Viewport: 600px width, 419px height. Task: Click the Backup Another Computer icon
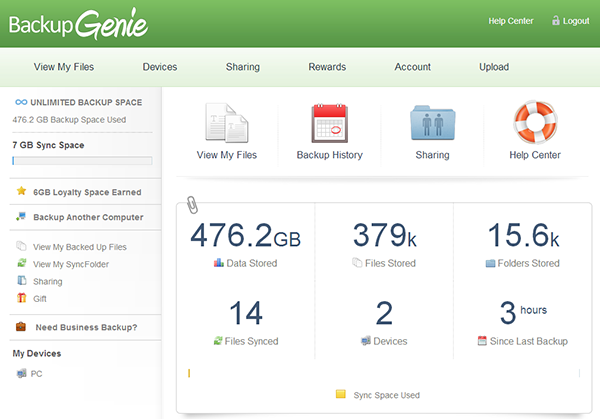(21, 217)
